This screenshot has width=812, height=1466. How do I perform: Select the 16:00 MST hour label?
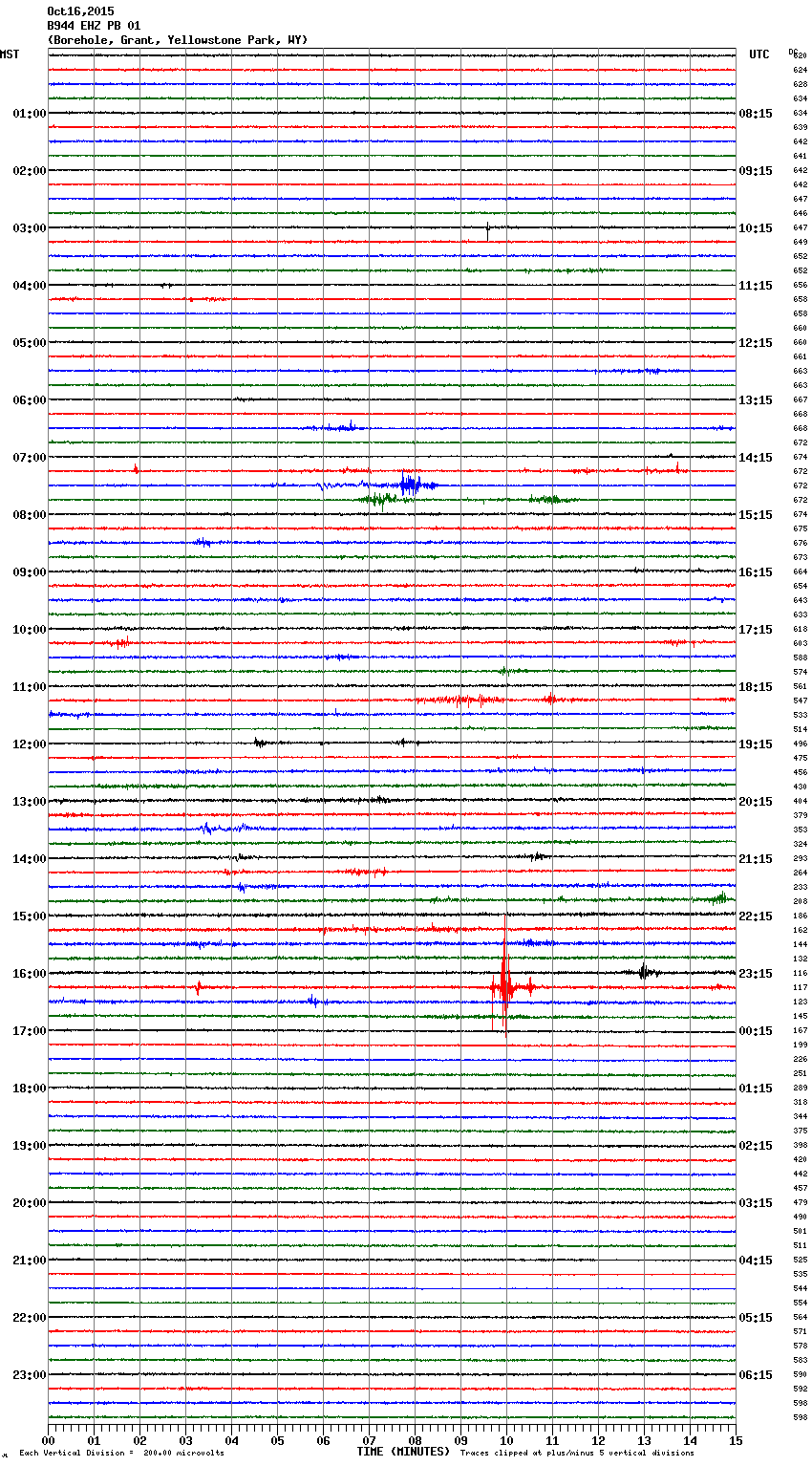click(29, 974)
